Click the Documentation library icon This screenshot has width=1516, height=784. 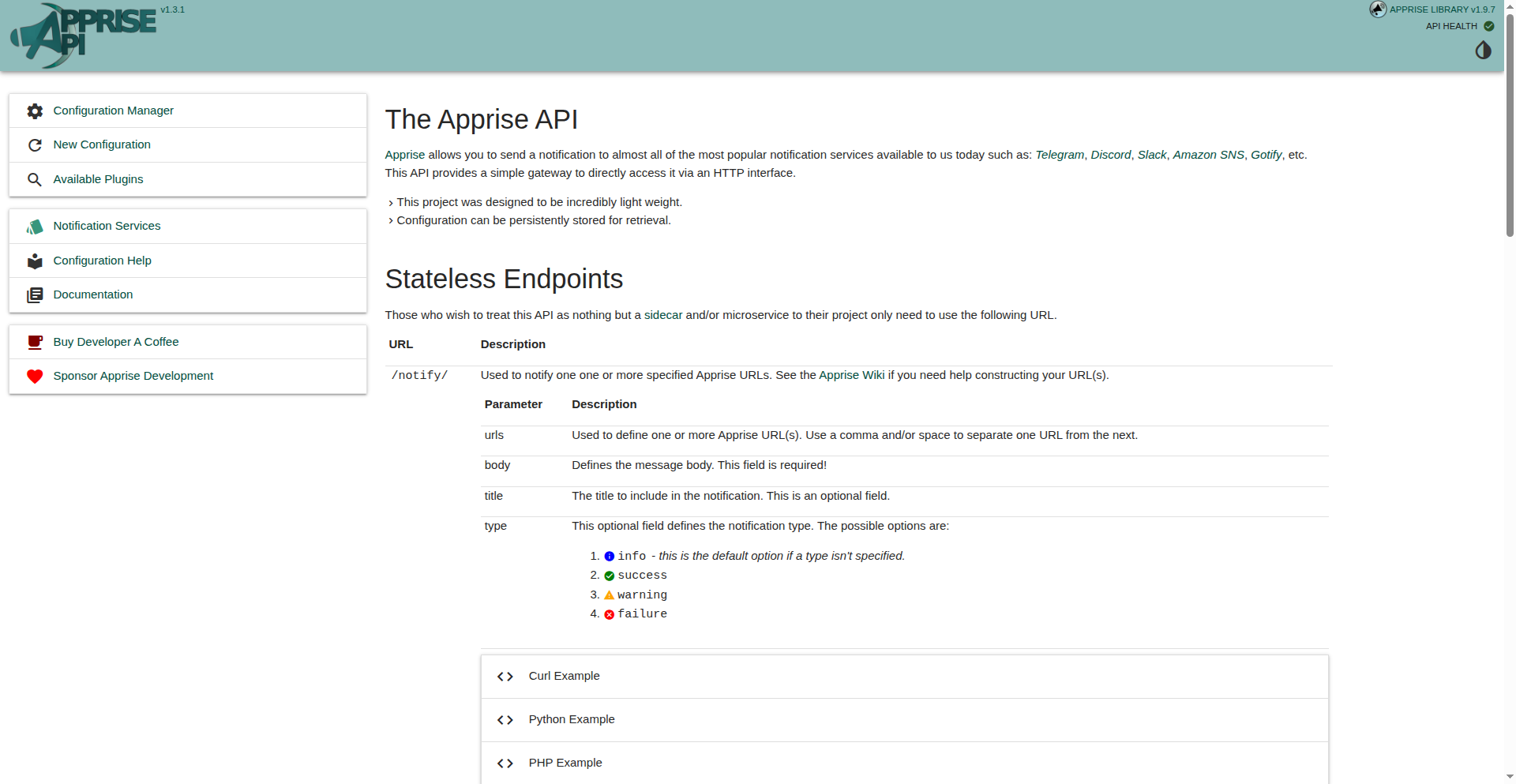35,295
